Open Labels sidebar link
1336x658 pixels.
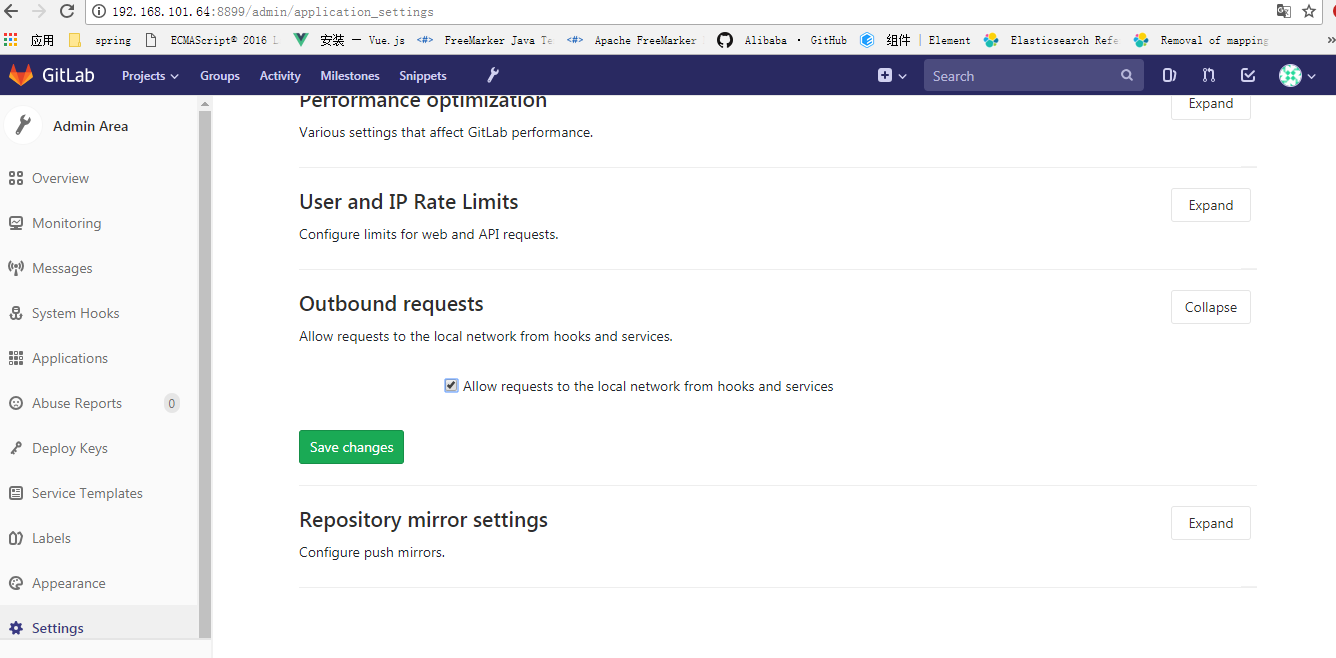coord(51,538)
